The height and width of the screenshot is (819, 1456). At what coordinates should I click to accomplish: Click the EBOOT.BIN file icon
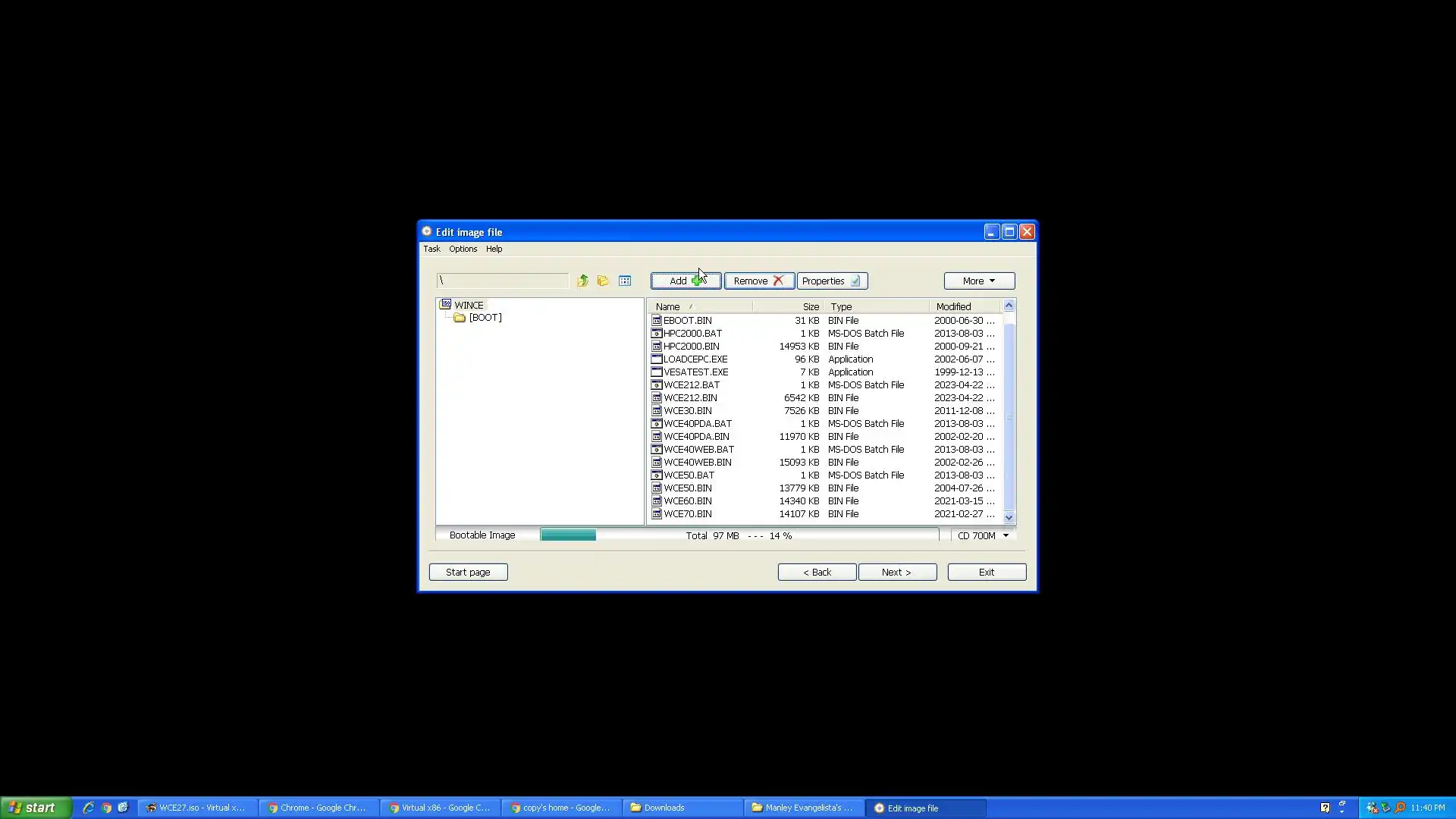pyautogui.click(x=657, y=321)
